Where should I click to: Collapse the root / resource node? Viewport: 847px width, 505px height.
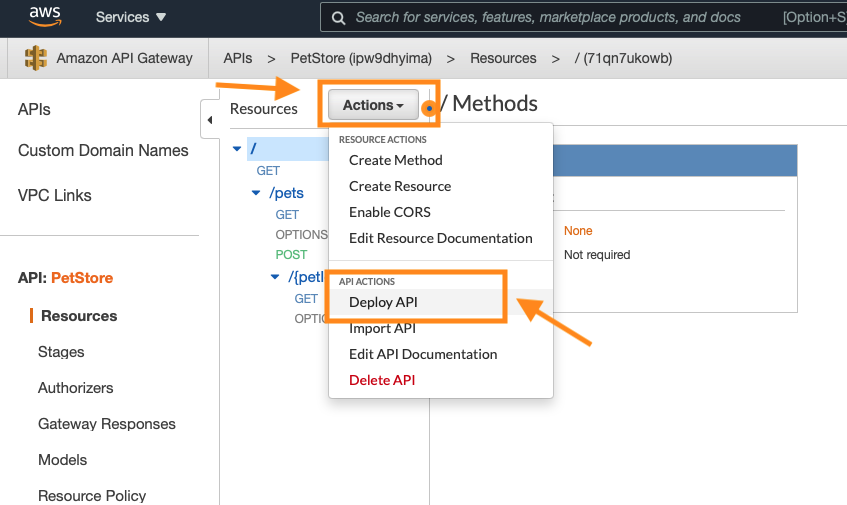pyautogui.click(x=237, y=148)
